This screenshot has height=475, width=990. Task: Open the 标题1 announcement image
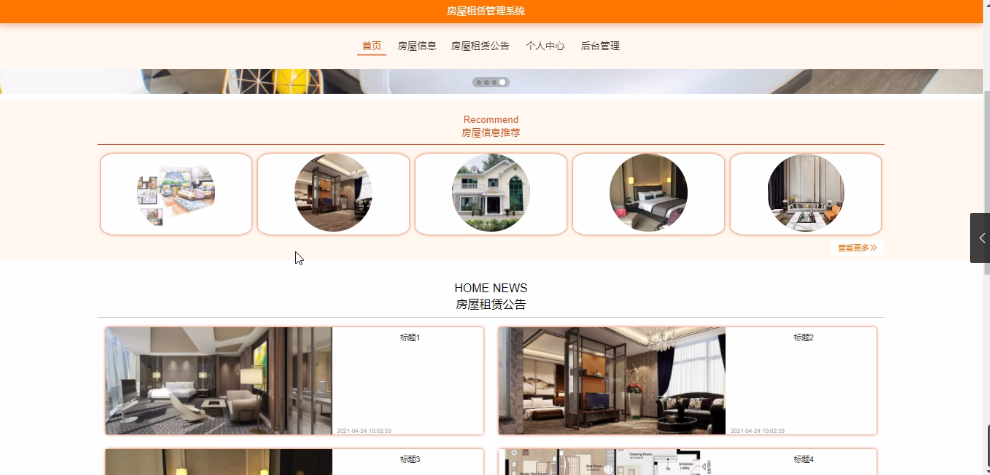click(218, 380)
